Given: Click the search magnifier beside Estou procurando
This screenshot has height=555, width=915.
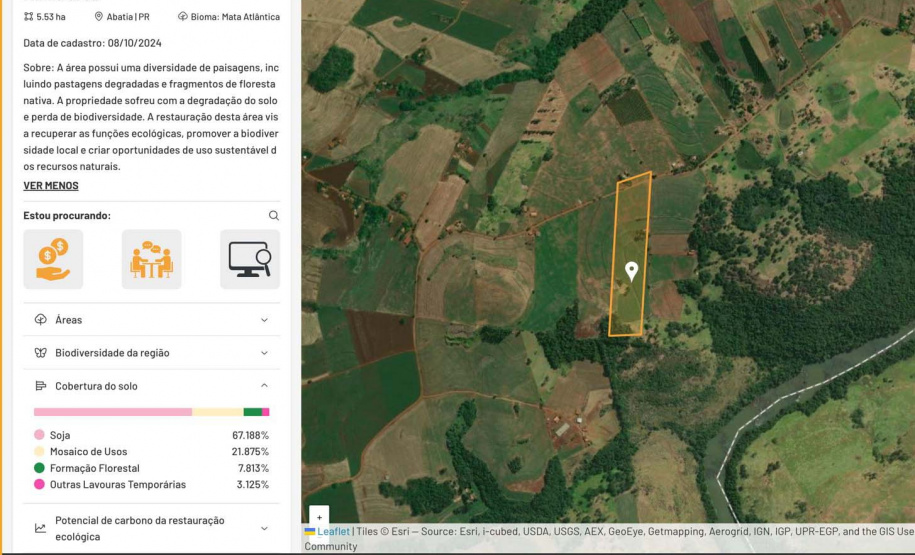Looking at the screenshot, I should tap(273, 216).
